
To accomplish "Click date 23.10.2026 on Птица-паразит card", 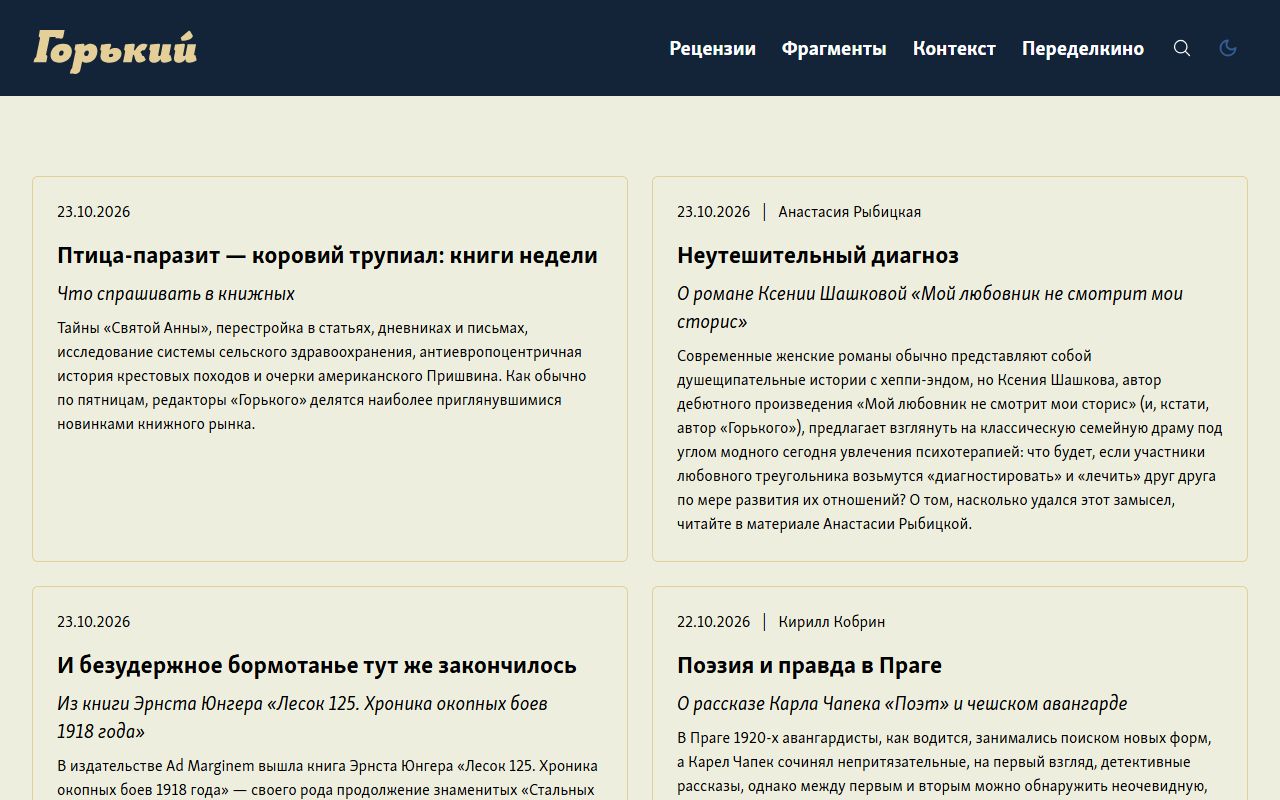I will [x=94, y=212].
